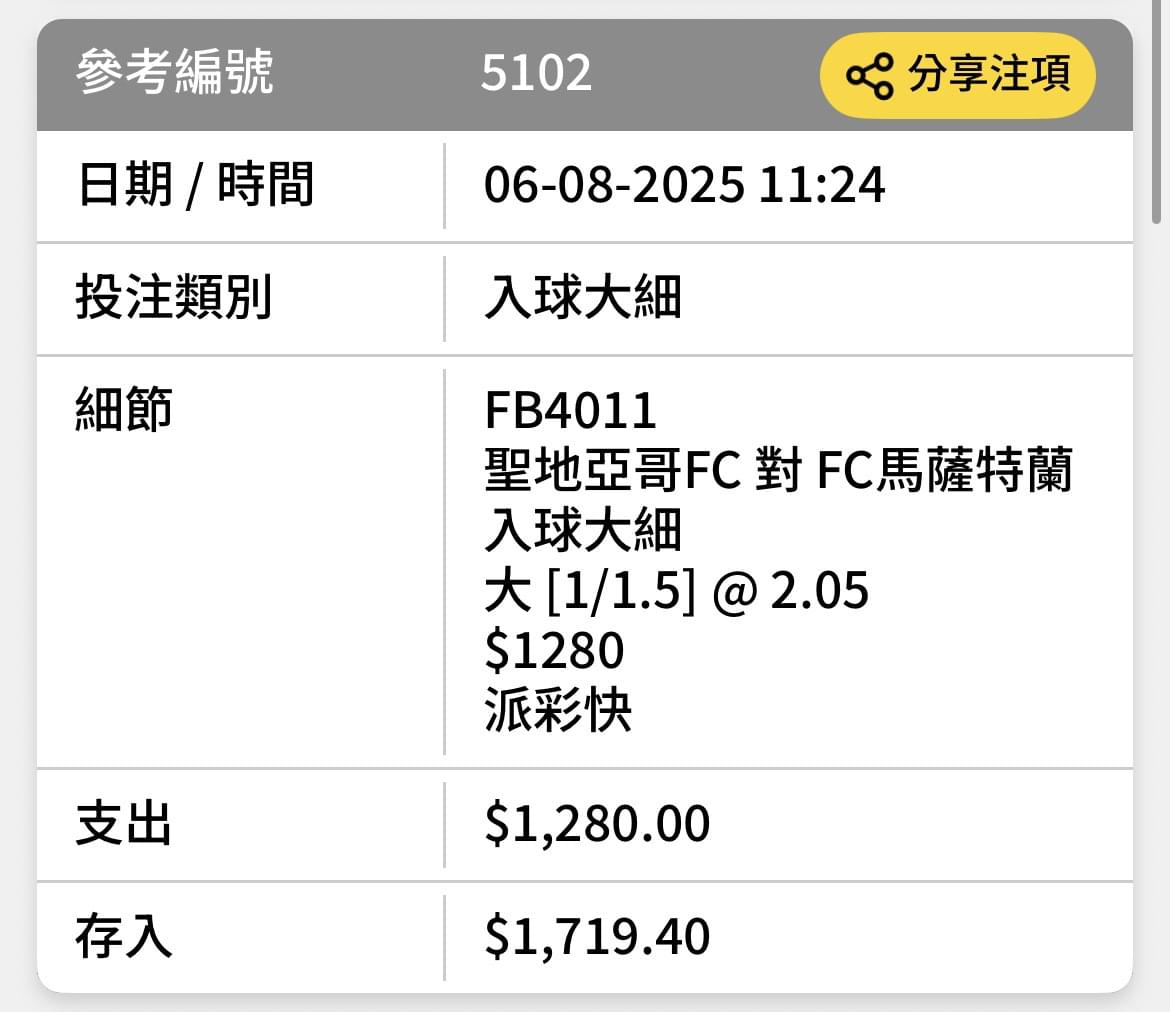Tap the 分享注項 share bet button
This screenshot has width=1170, height=1012.
pos(957,75)
